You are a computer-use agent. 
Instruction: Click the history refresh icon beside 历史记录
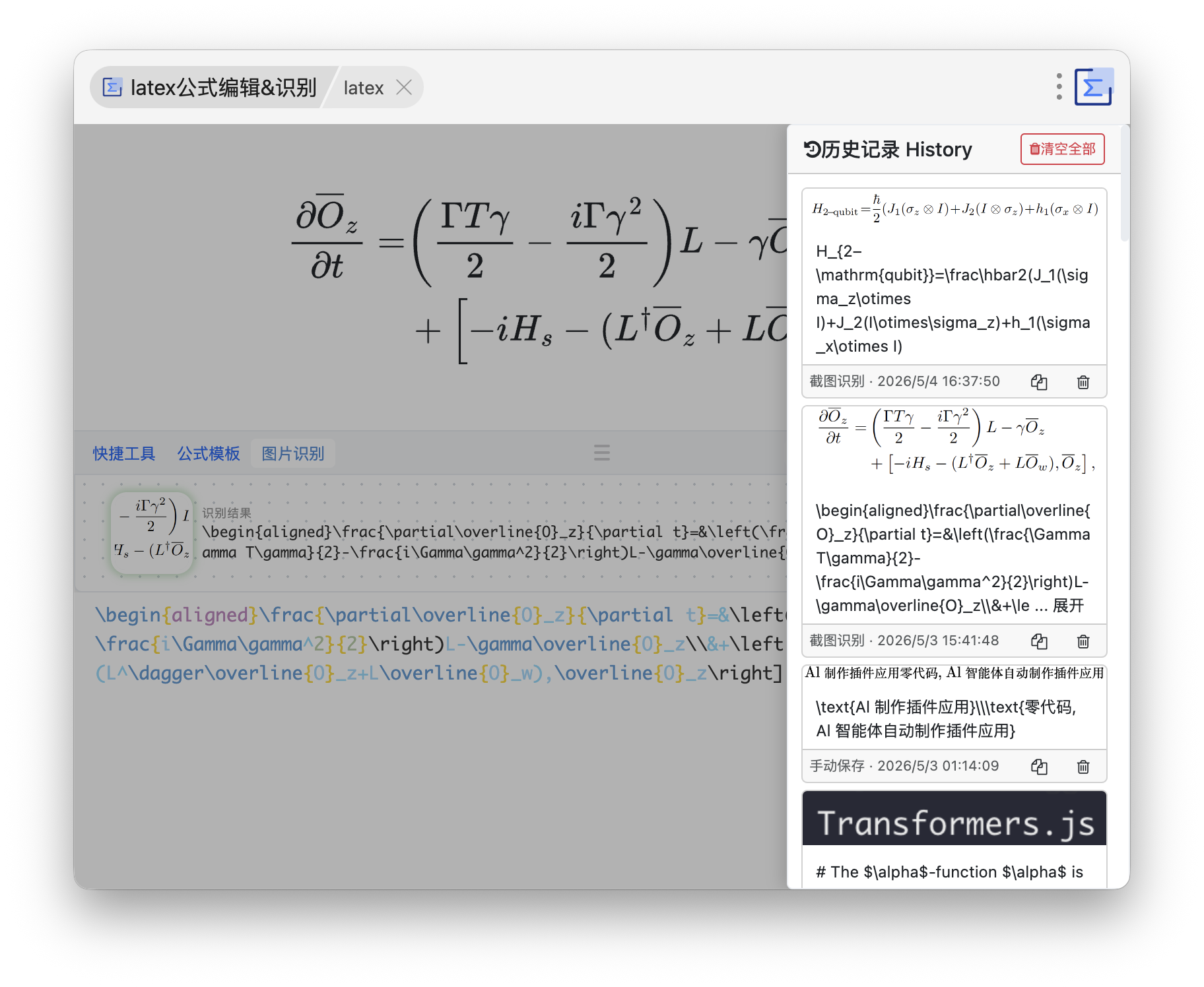tap(812, 150)
